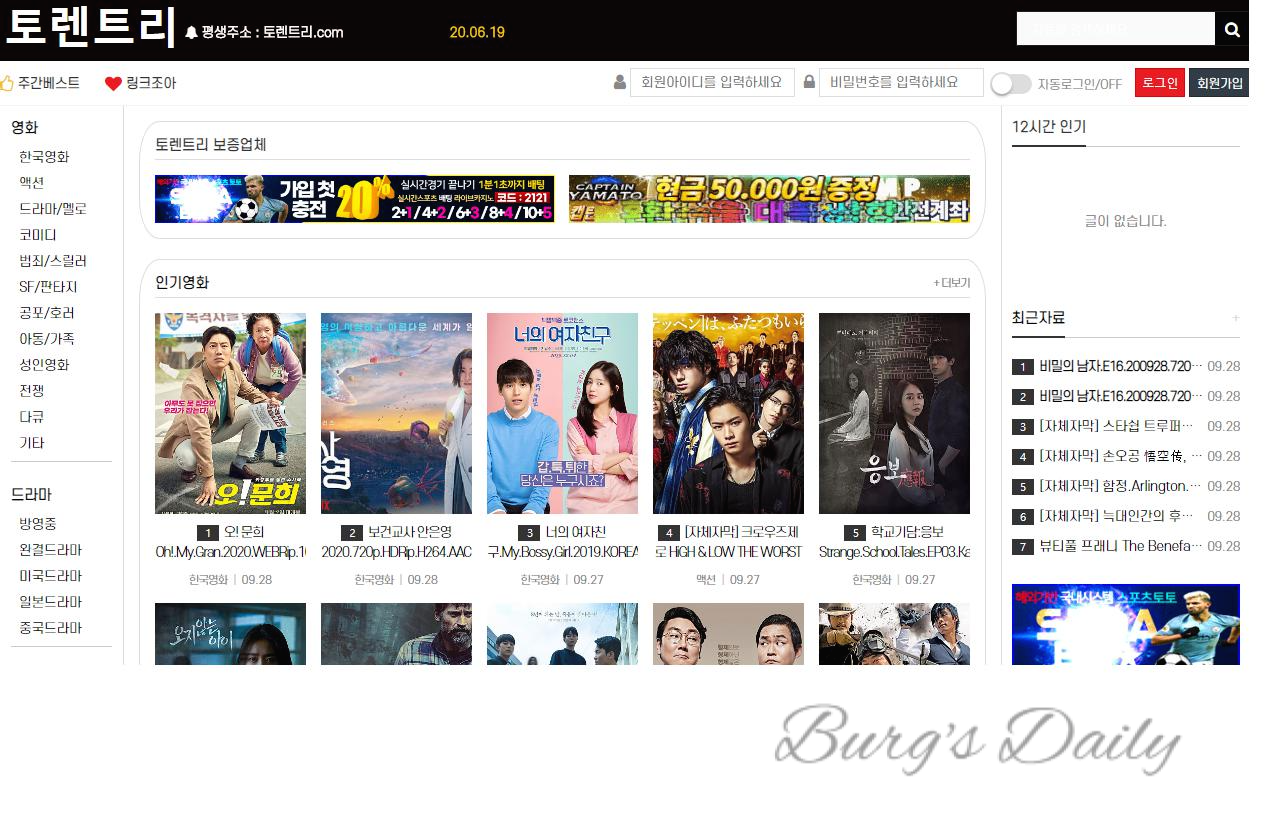Select 범죄/스릴러 category in sidebar
Image resolution: width=1271 pixels, height=826 pixels.
53,261
